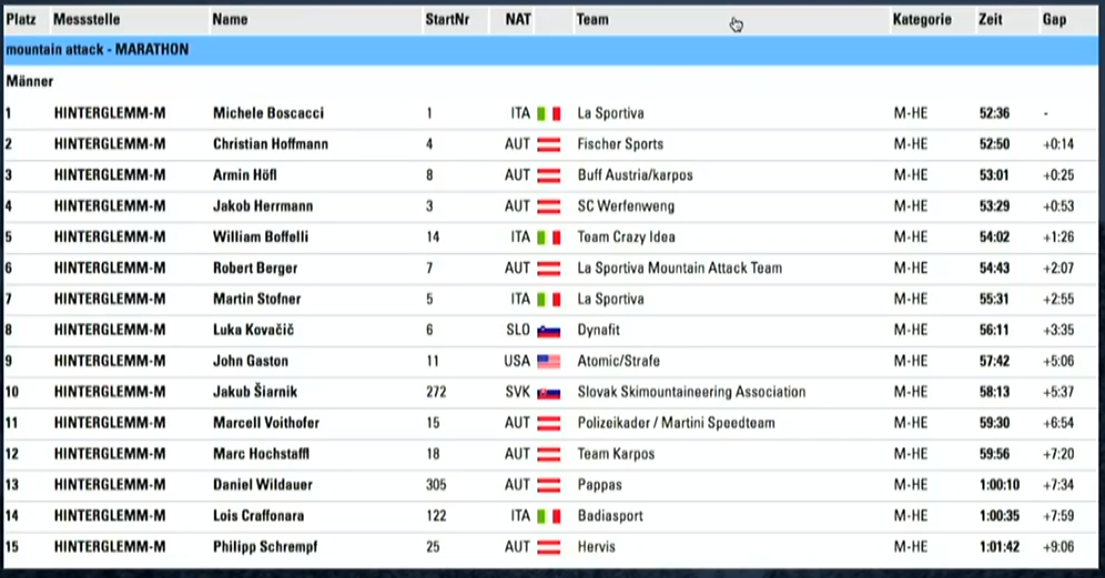The height and width of the screenshot is (578, 1105).
Task: Click the Name column header
Action: tap(230, 20)
